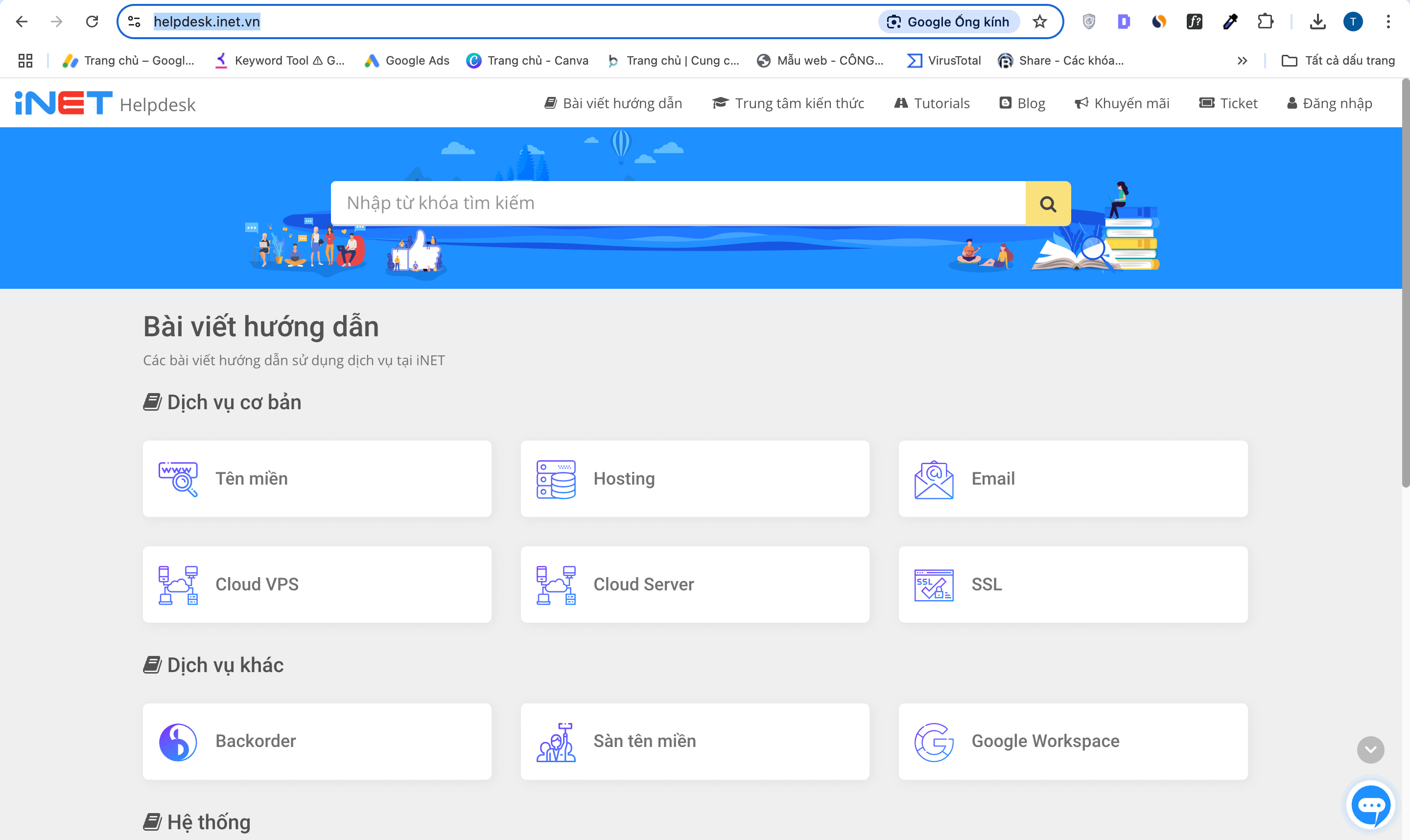Reload the page using the refresh icon

(x=92, y=21)
